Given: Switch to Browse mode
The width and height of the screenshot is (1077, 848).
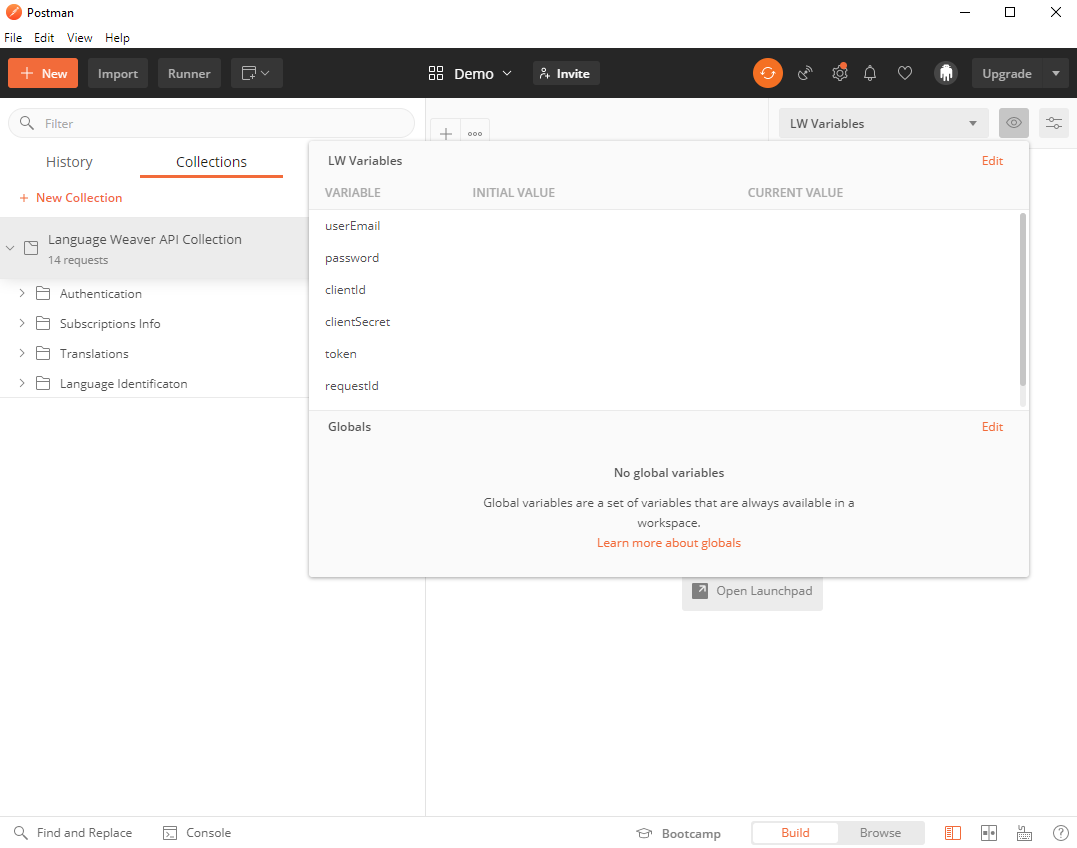Looking at the screenshot, I should click(881, 833).
